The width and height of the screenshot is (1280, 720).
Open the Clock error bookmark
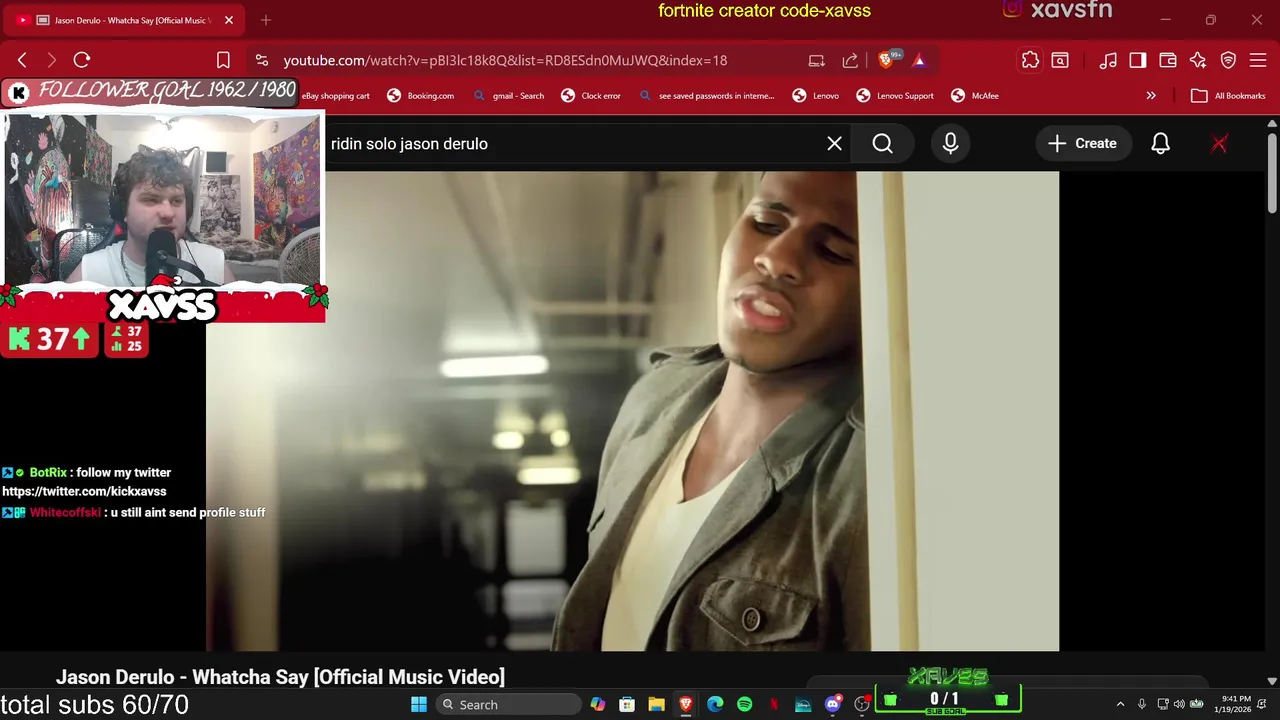(x=591, y=96)
